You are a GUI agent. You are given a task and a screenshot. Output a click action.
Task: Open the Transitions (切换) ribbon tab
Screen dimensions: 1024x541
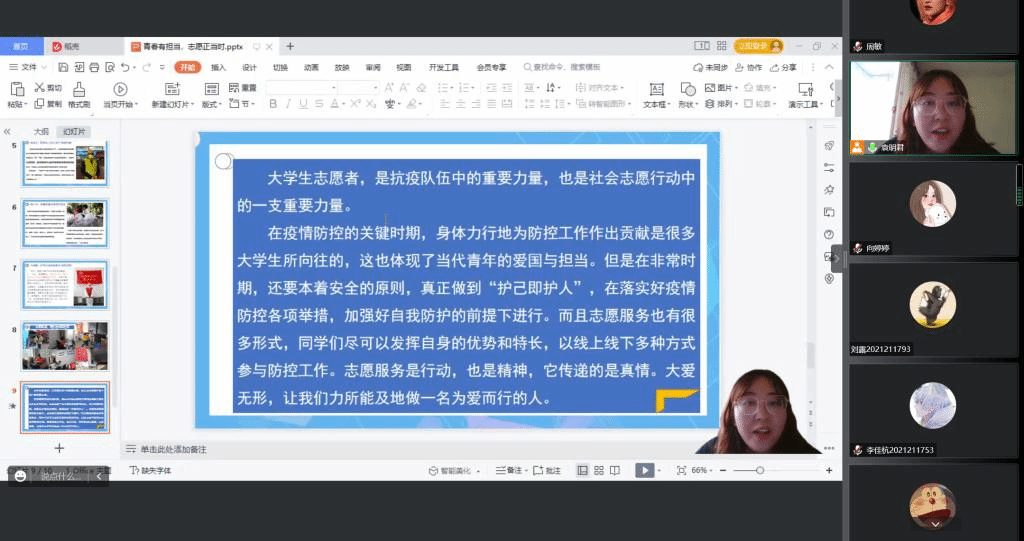coord(280,67)
